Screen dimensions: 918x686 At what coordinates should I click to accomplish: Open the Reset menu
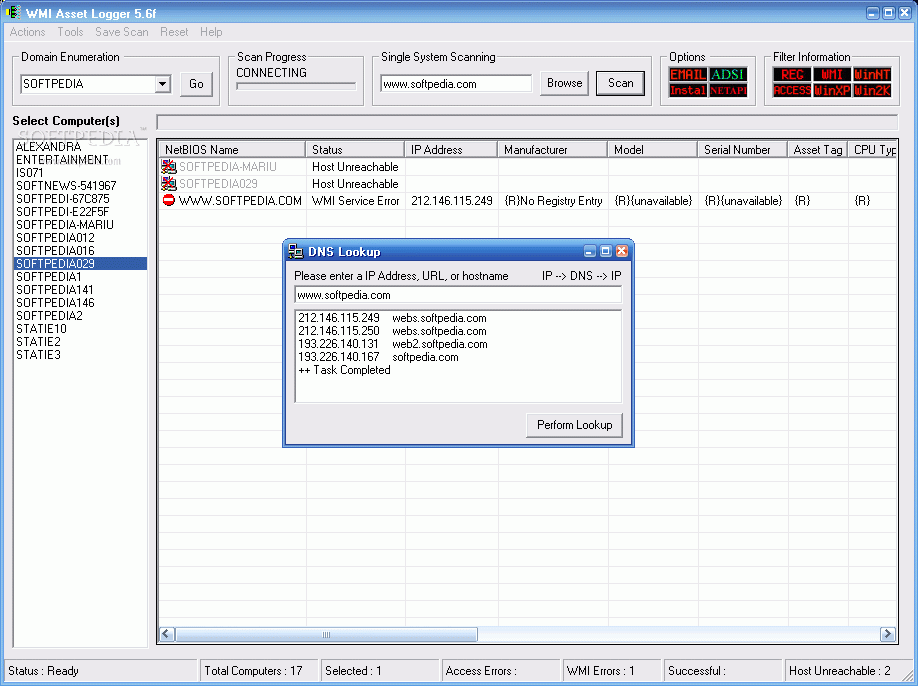(x=174, y=32)
